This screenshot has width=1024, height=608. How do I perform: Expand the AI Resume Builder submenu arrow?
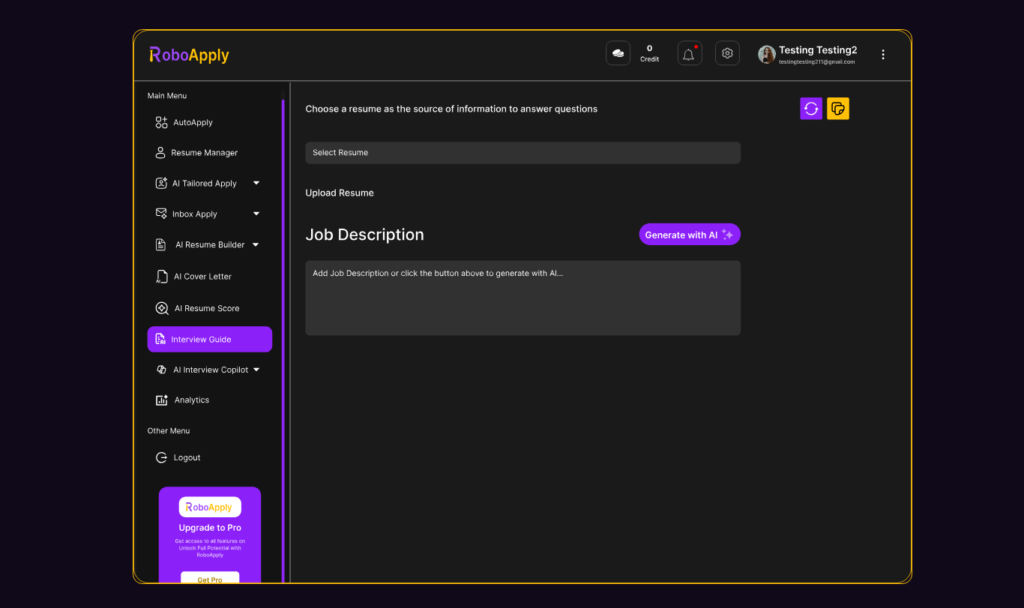[256, 245]
